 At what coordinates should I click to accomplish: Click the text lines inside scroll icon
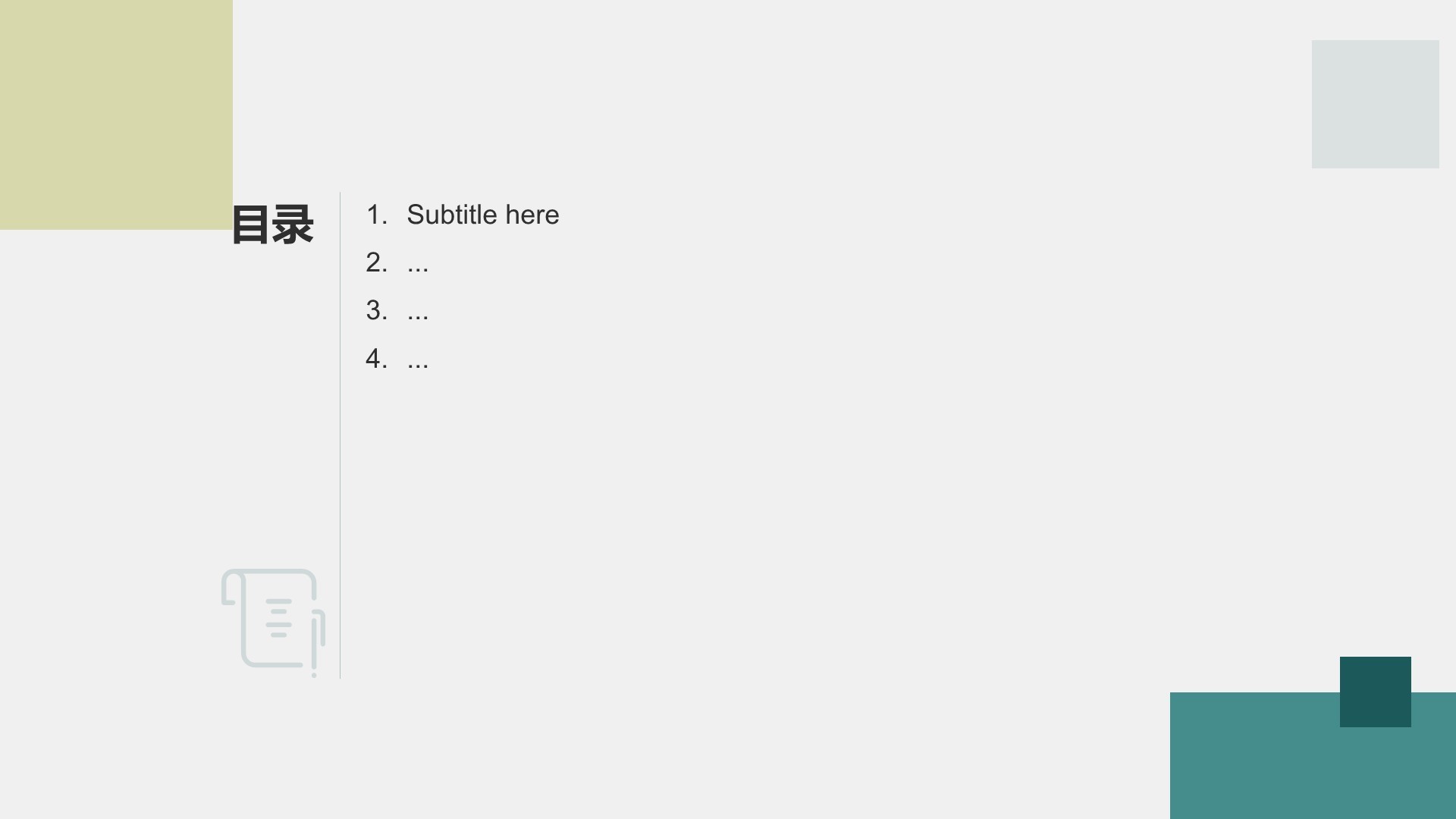coord(279,617)
